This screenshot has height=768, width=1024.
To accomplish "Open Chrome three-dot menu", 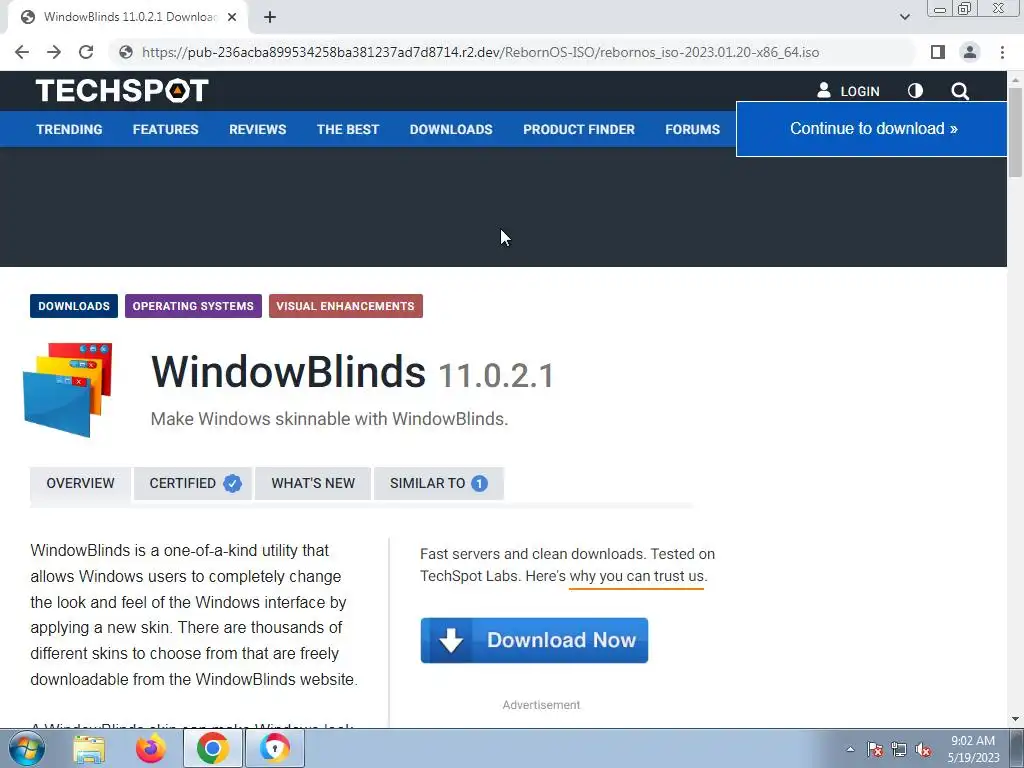I will 1002,52.
